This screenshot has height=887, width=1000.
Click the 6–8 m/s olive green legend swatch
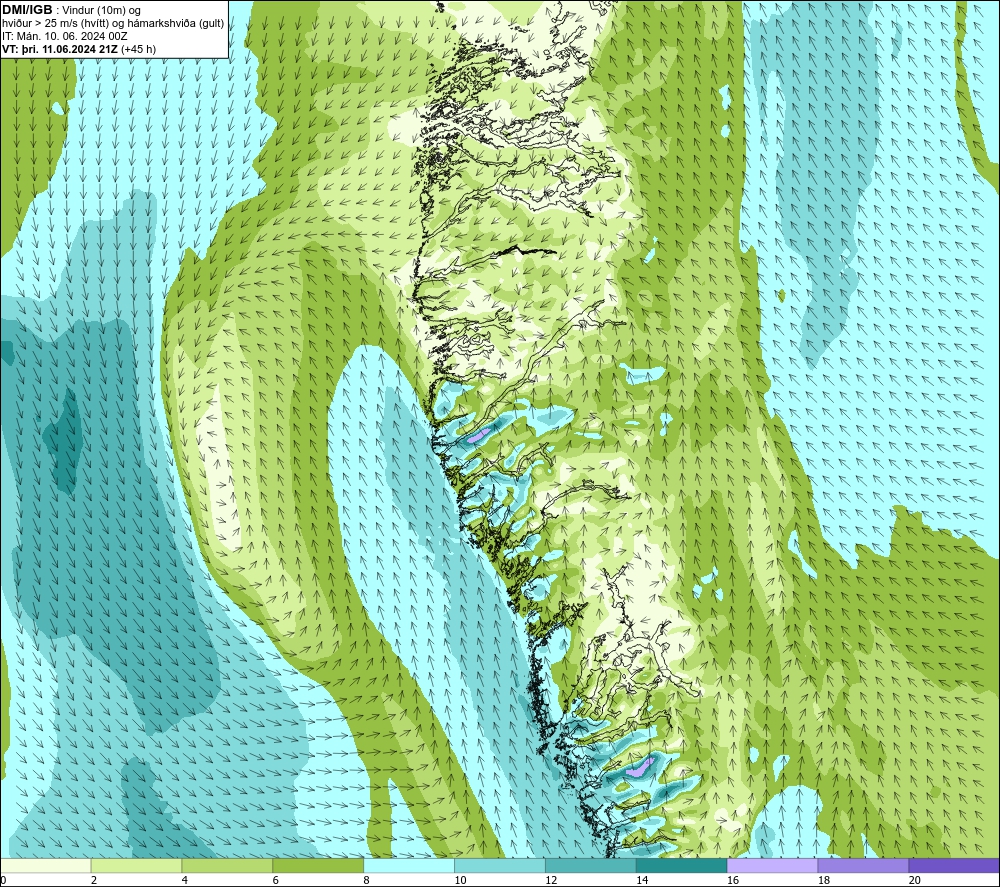point(318,865)
